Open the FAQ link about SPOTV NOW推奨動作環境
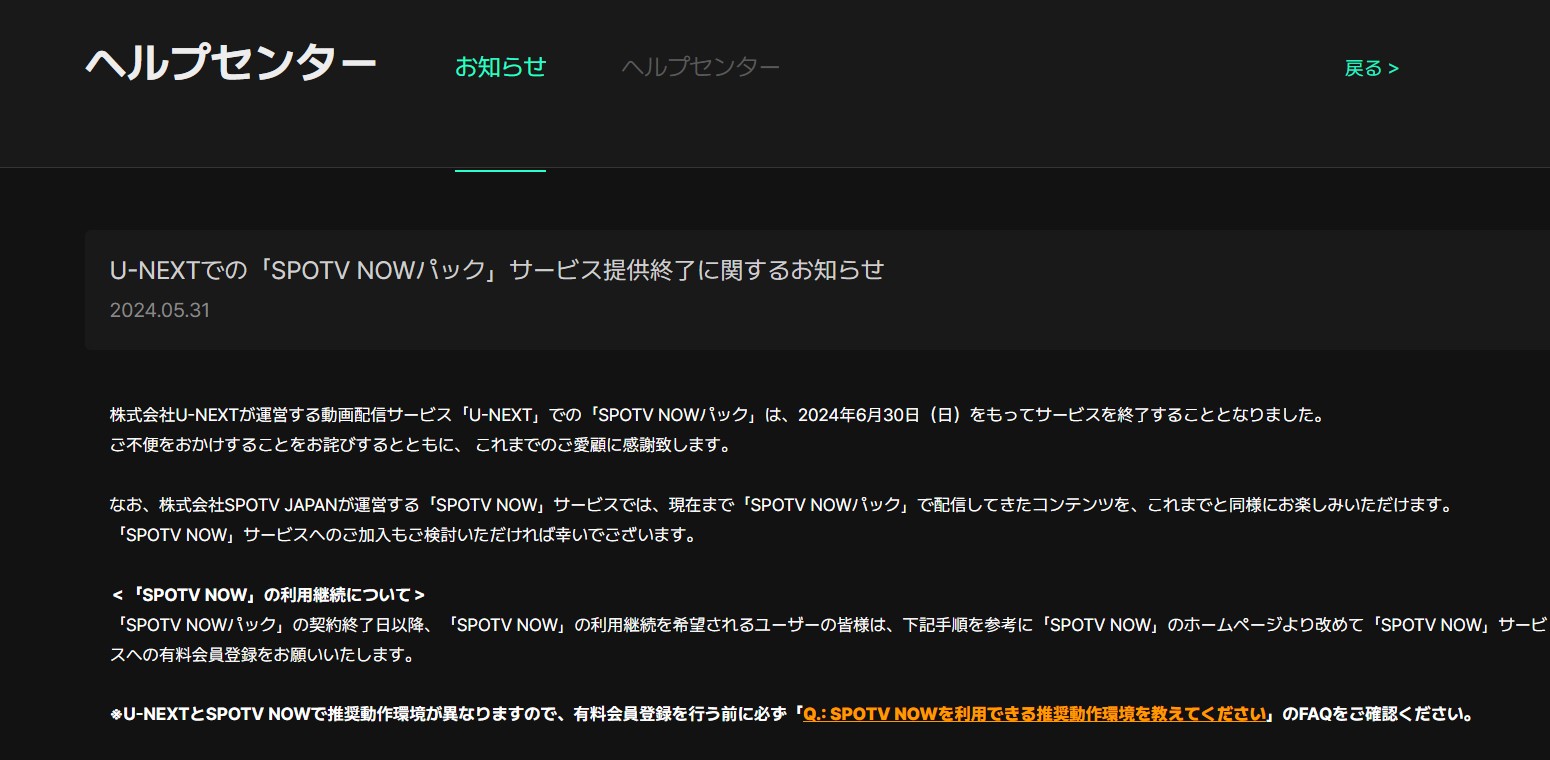The width and height of the screenshot is (1550, 760). [x=1036, y=714]
